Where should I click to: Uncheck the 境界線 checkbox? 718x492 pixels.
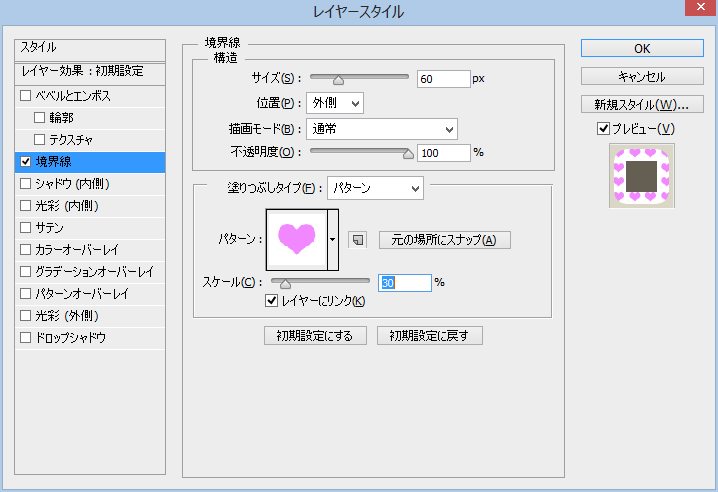(25, 162)
